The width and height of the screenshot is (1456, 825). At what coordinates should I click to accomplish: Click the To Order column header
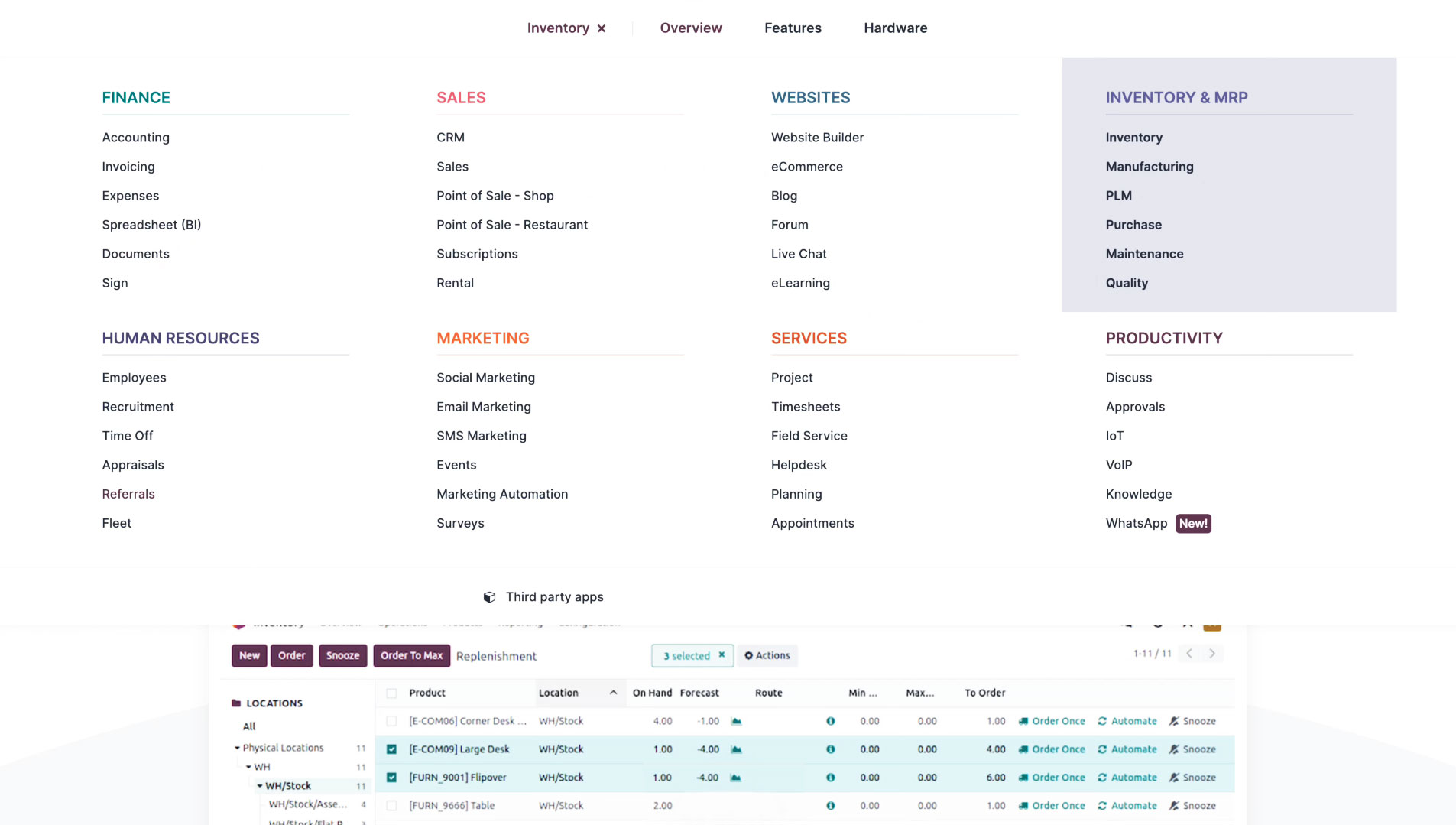coord(984,693)
